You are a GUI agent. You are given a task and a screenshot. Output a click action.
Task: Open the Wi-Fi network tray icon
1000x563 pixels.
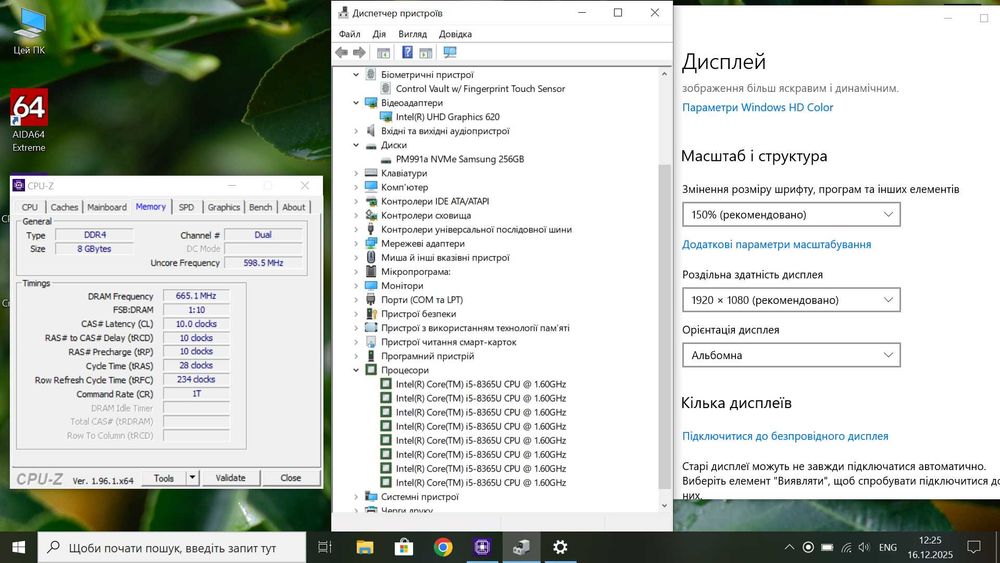[846, 547]
